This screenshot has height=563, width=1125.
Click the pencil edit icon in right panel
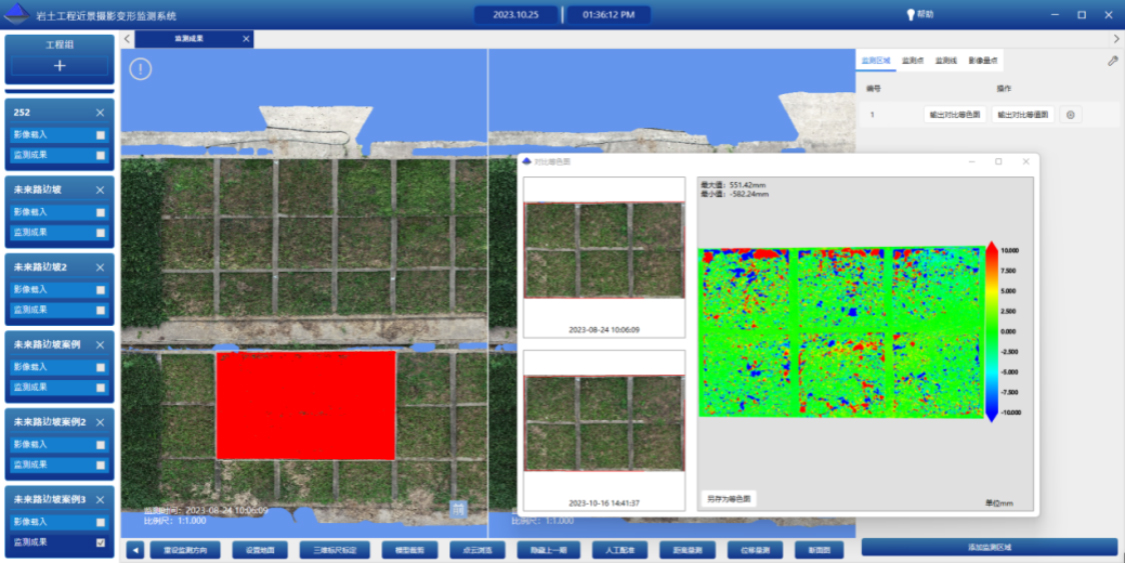click(x=1113, y=61)
